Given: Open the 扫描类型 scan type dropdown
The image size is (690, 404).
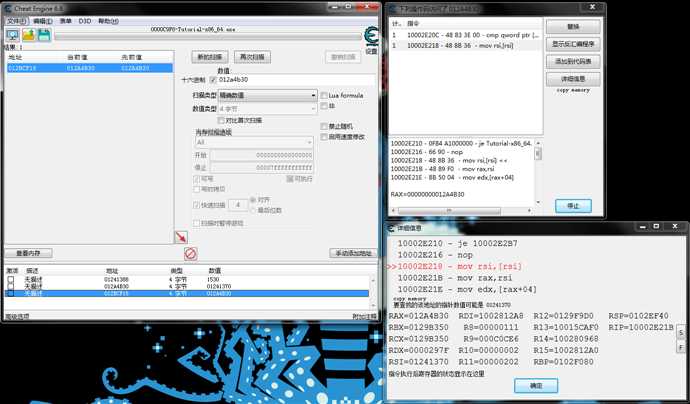Looking at the screenshot, I should coord(268,95).
